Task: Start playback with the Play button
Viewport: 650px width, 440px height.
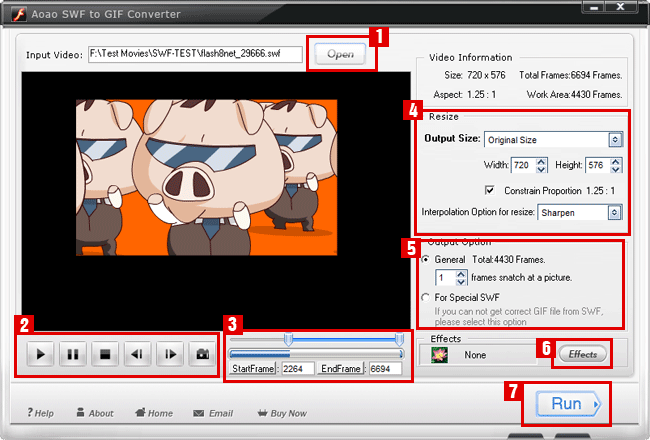Action: point(40,354)
